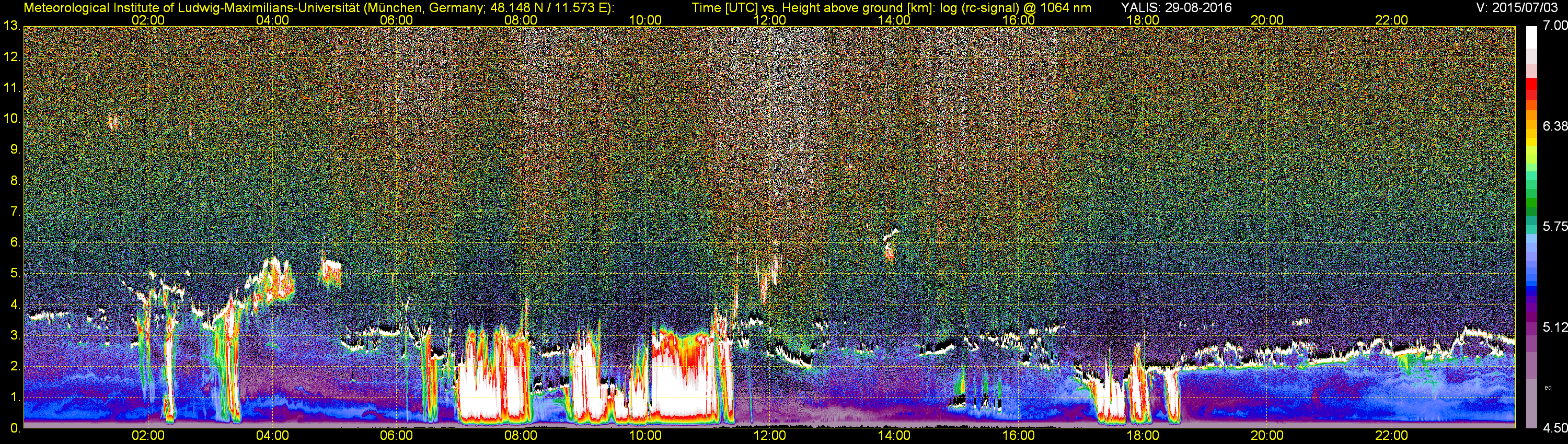Select the white top segment of the colorbar

(1531, 37)
